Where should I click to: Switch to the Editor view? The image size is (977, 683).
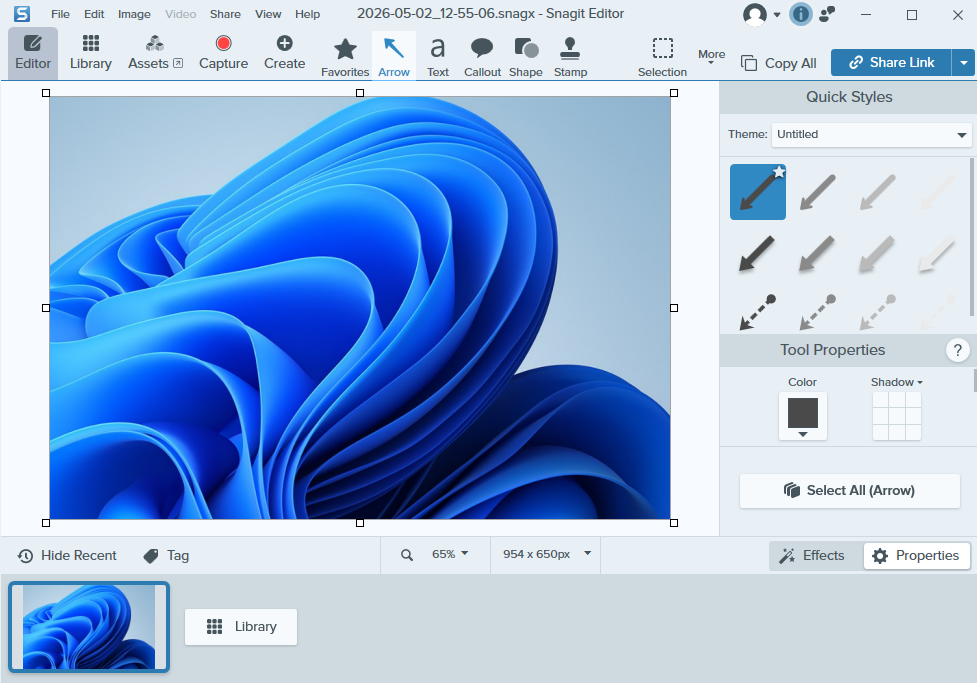(x=33, y=54)
